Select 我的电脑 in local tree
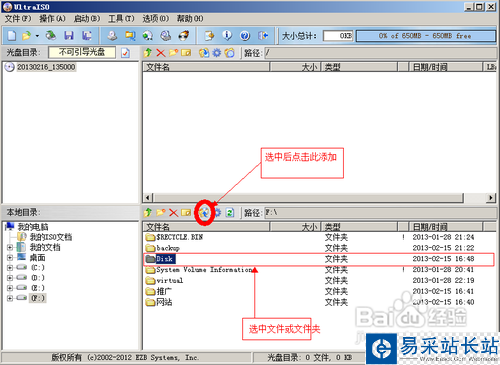Screen dimensions: 500x365 [x=33, y=227]
